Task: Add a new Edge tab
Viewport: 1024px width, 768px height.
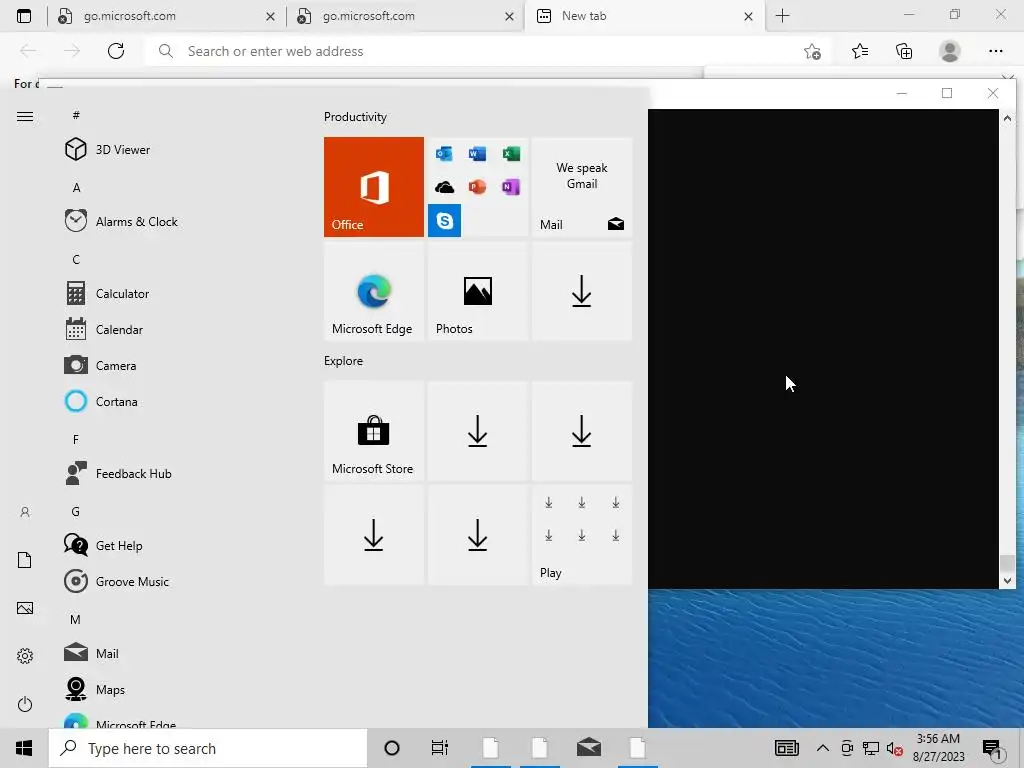Action: [782, 16]
